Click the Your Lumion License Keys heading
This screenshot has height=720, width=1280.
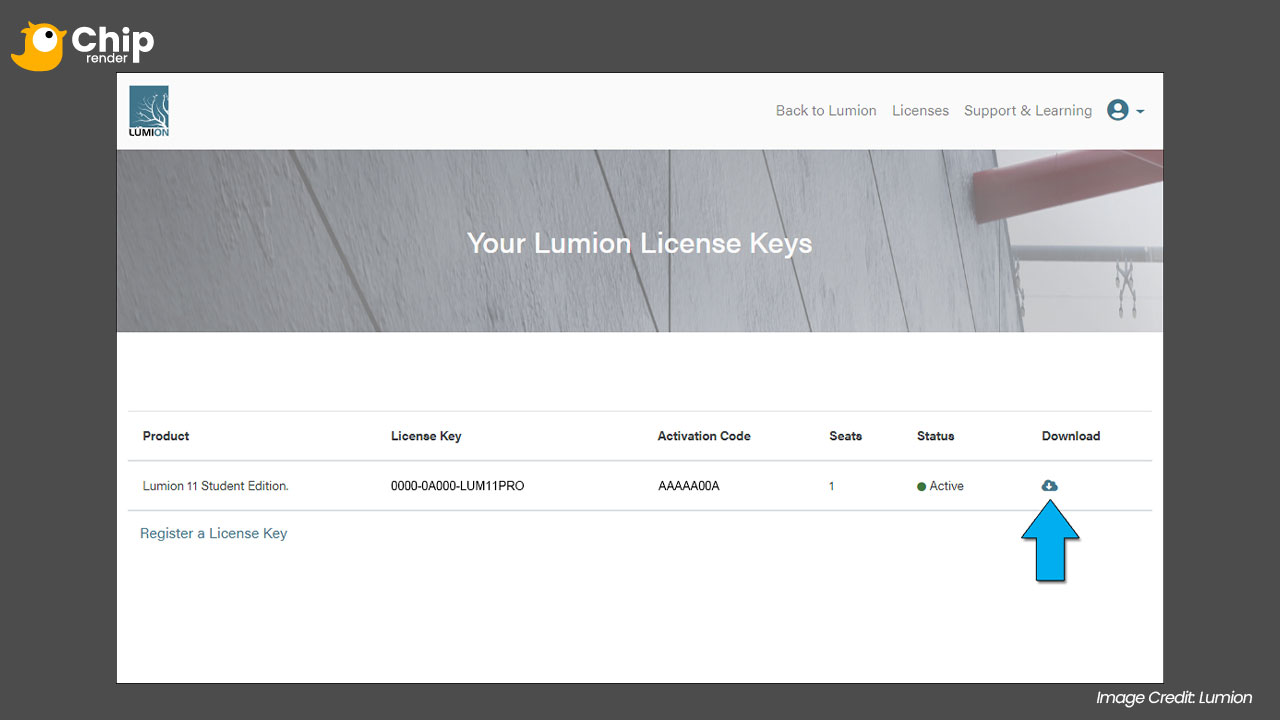click(x=640, y=243)
